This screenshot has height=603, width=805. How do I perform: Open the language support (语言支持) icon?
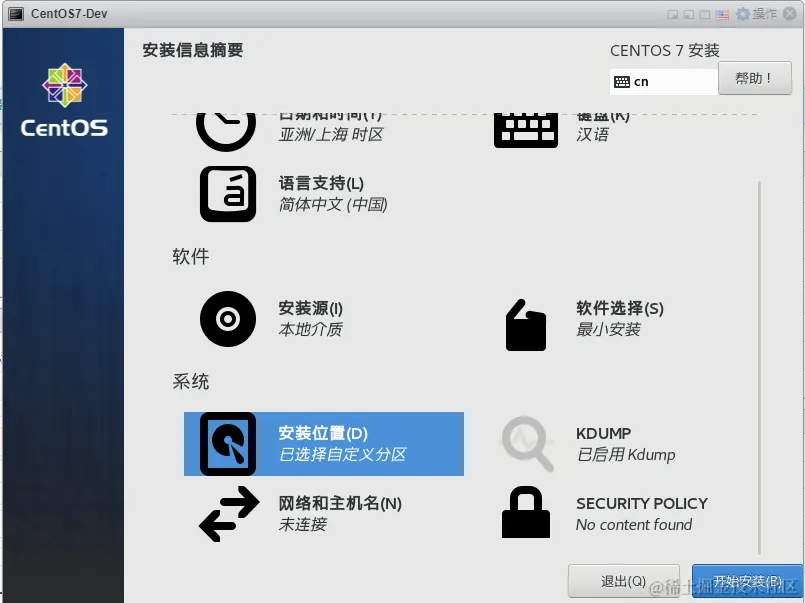[x=228, y=193]
